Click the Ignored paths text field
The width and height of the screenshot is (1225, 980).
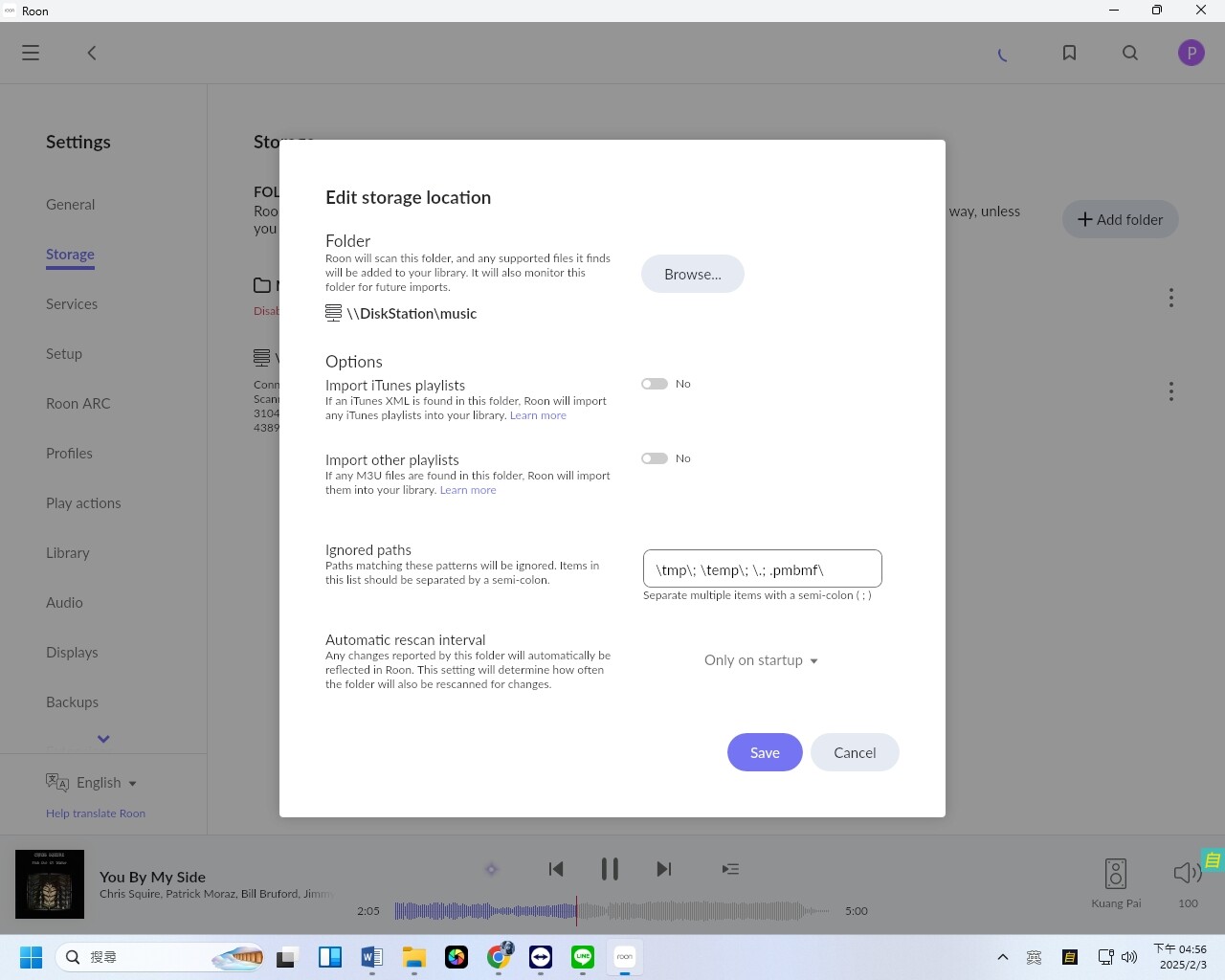tap(763, 568)
